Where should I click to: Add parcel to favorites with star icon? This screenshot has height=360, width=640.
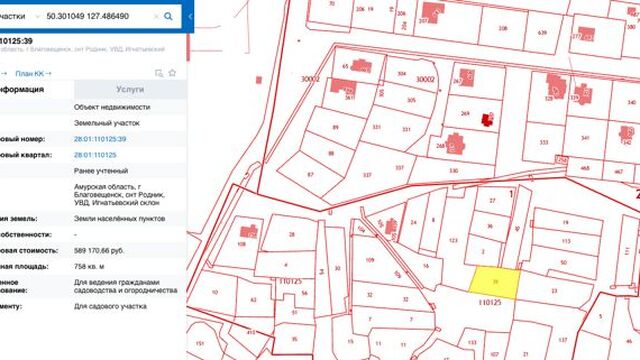(172, 73)
